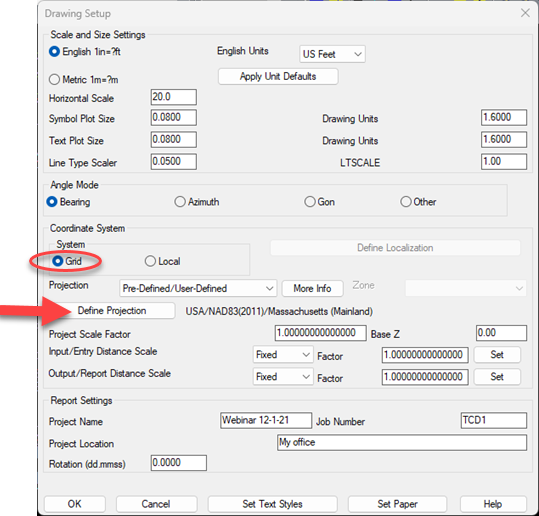Select Metric 1m=?m radio option
The height and width of the screenshot is (516, 539).
click(x=84, y=79)
